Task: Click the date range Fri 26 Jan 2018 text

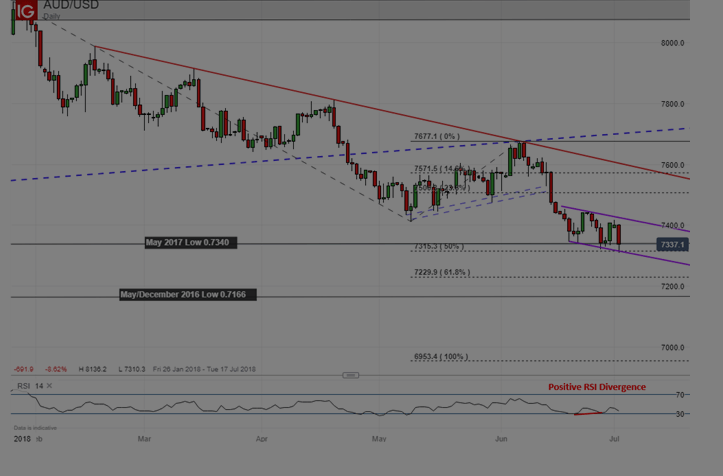Action: (x=177, y=369)
